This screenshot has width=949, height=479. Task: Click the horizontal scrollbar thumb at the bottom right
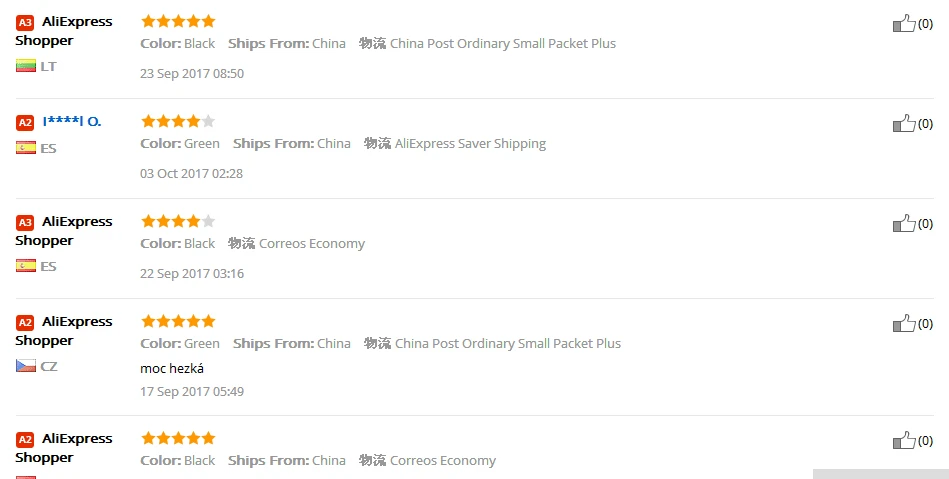(x=880, y=473)
